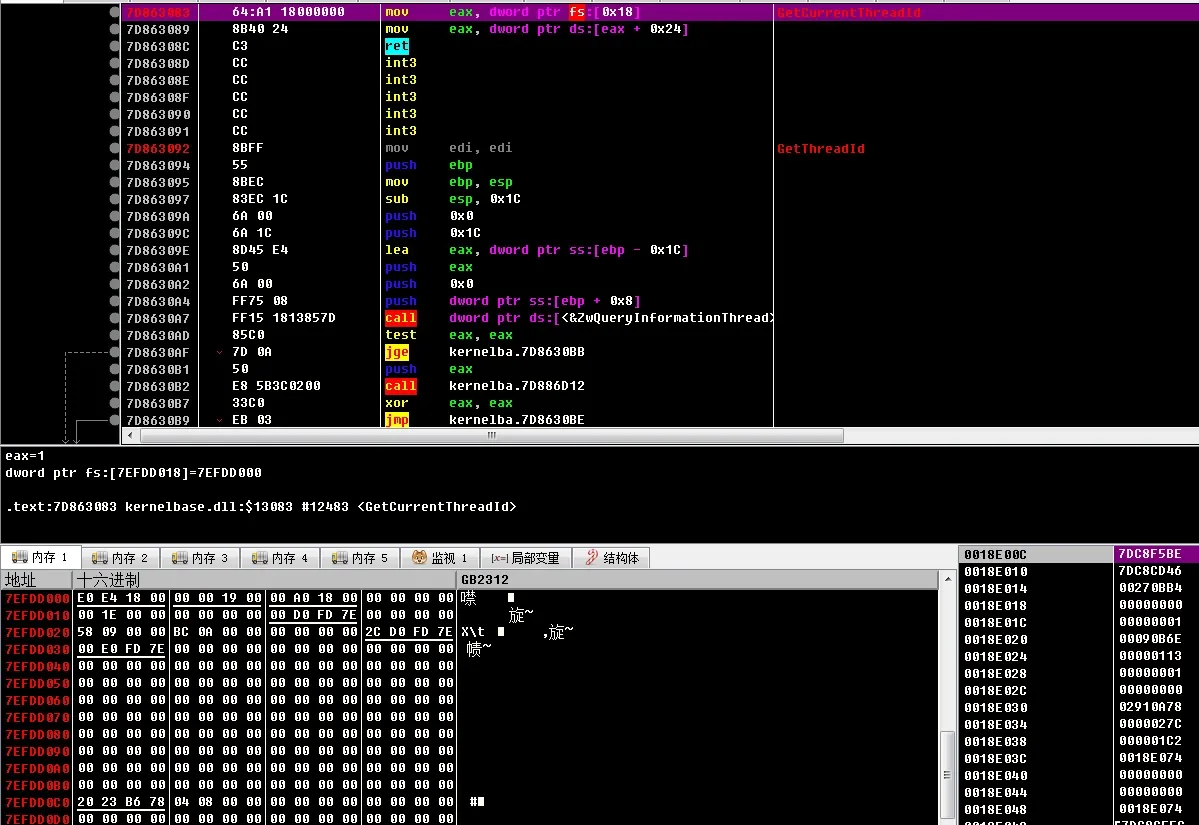Switch to the 内存 2 tab
The width and height of the screenshot is (1199, 825).
coord(120,558)
